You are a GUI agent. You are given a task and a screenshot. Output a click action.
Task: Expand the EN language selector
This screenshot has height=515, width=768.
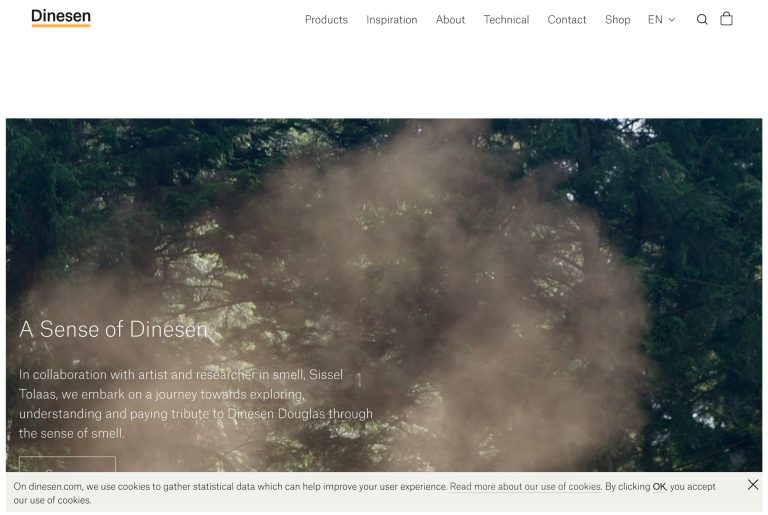(x=661, y=20)
